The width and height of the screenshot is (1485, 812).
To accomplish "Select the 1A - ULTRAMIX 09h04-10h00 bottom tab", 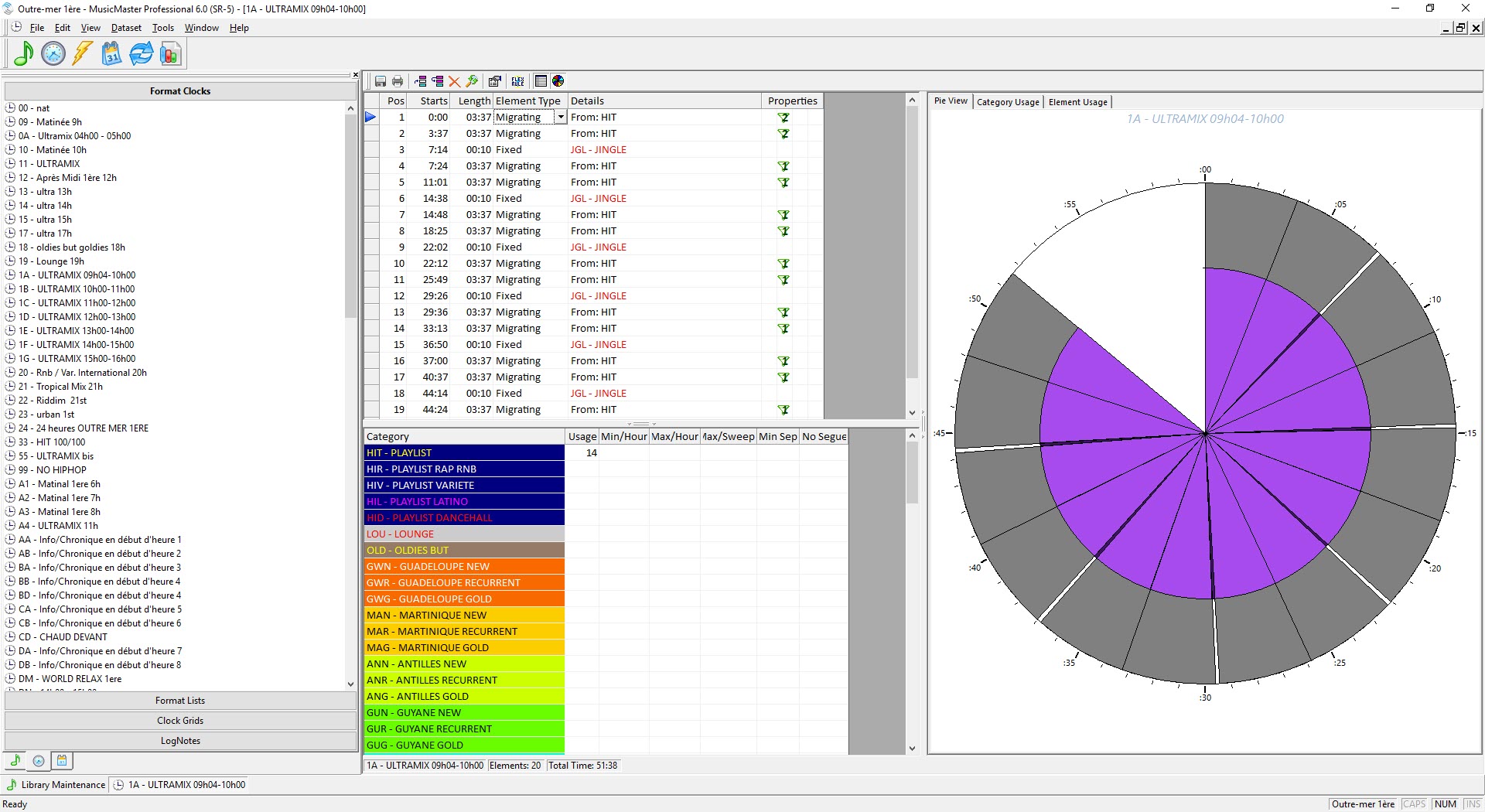I will click(180, 785).
